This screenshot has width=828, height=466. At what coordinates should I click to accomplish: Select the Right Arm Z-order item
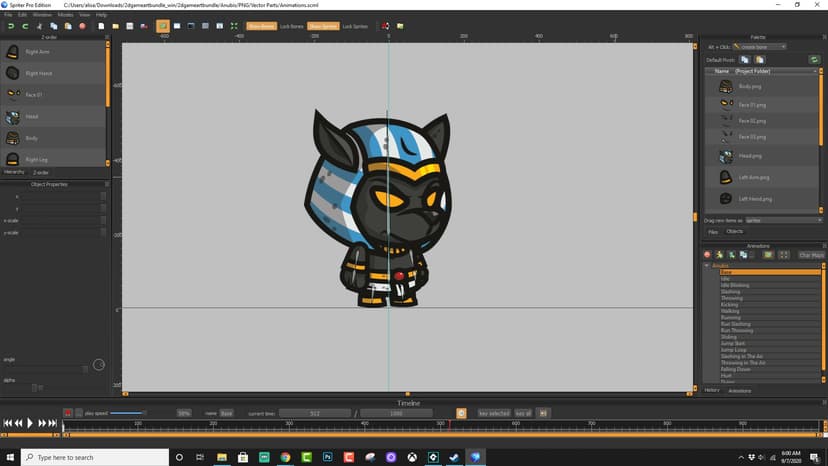[x=53, y=52]
